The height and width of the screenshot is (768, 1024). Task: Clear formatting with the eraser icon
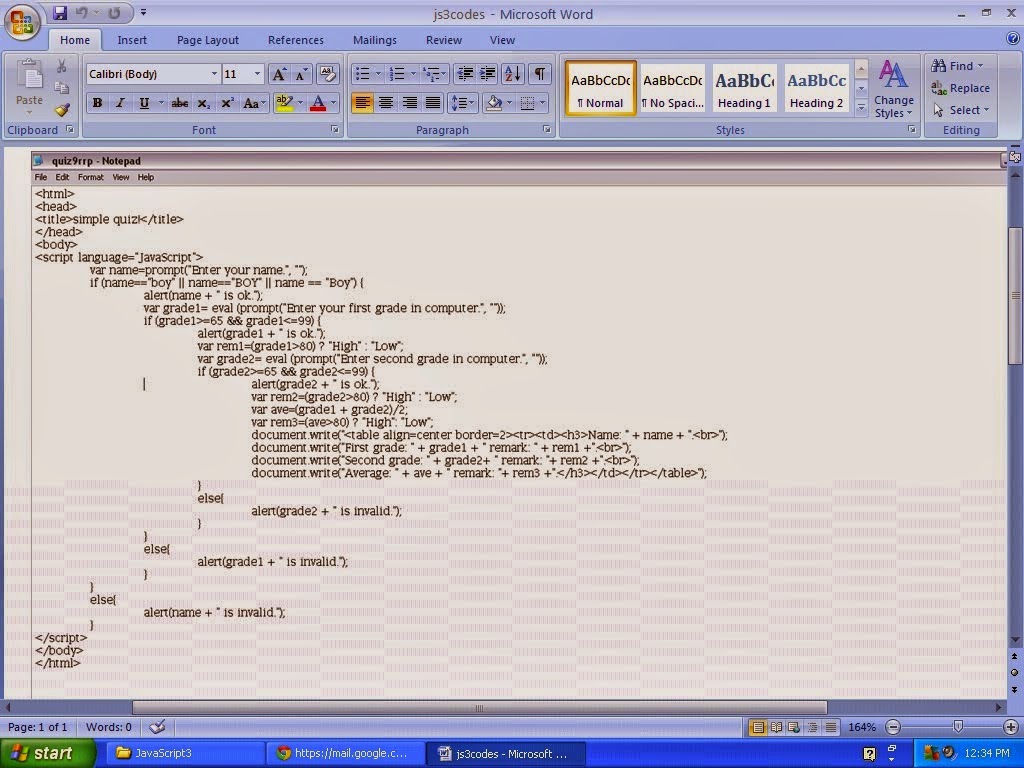(328, 74)
